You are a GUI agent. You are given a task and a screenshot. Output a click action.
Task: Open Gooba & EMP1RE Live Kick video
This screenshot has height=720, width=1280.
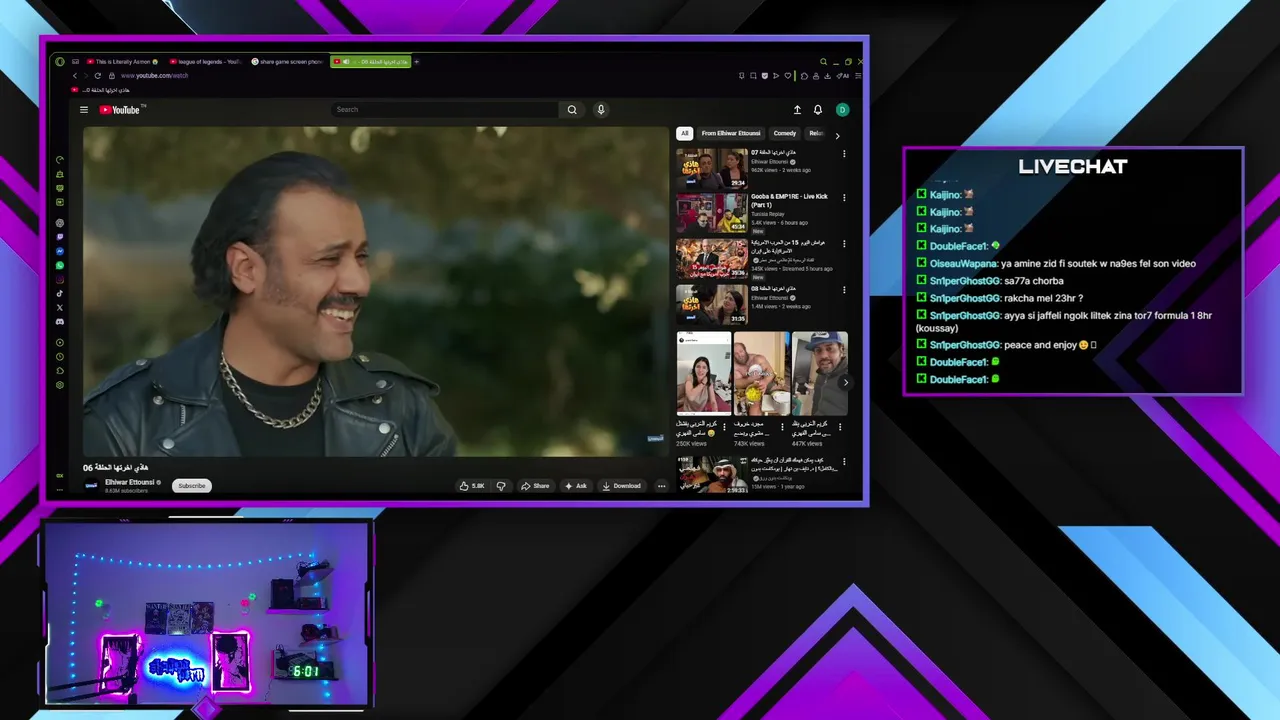pyautogui.click(x=712, y=214)
